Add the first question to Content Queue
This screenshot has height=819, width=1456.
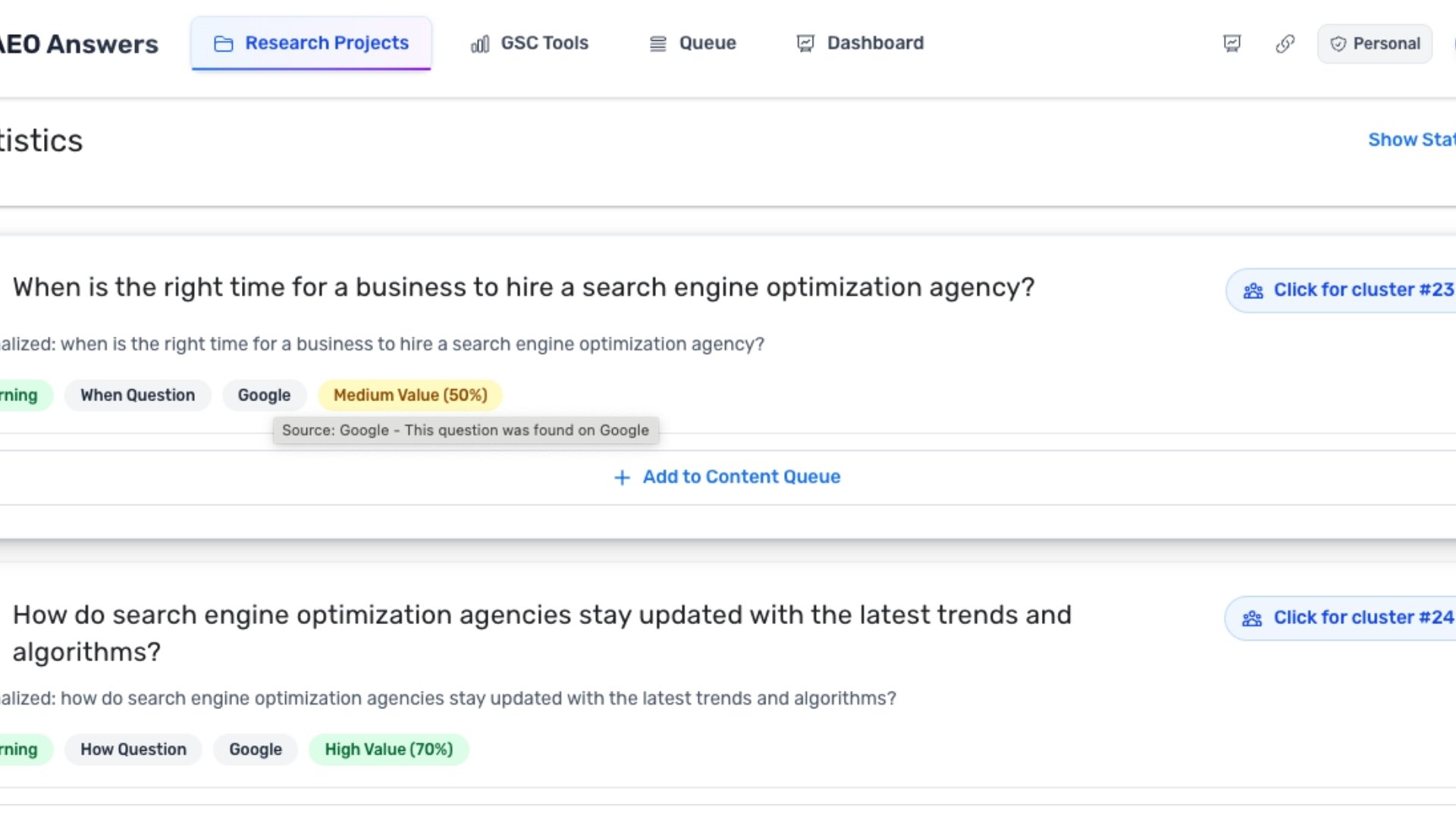[x=727, y=477]
